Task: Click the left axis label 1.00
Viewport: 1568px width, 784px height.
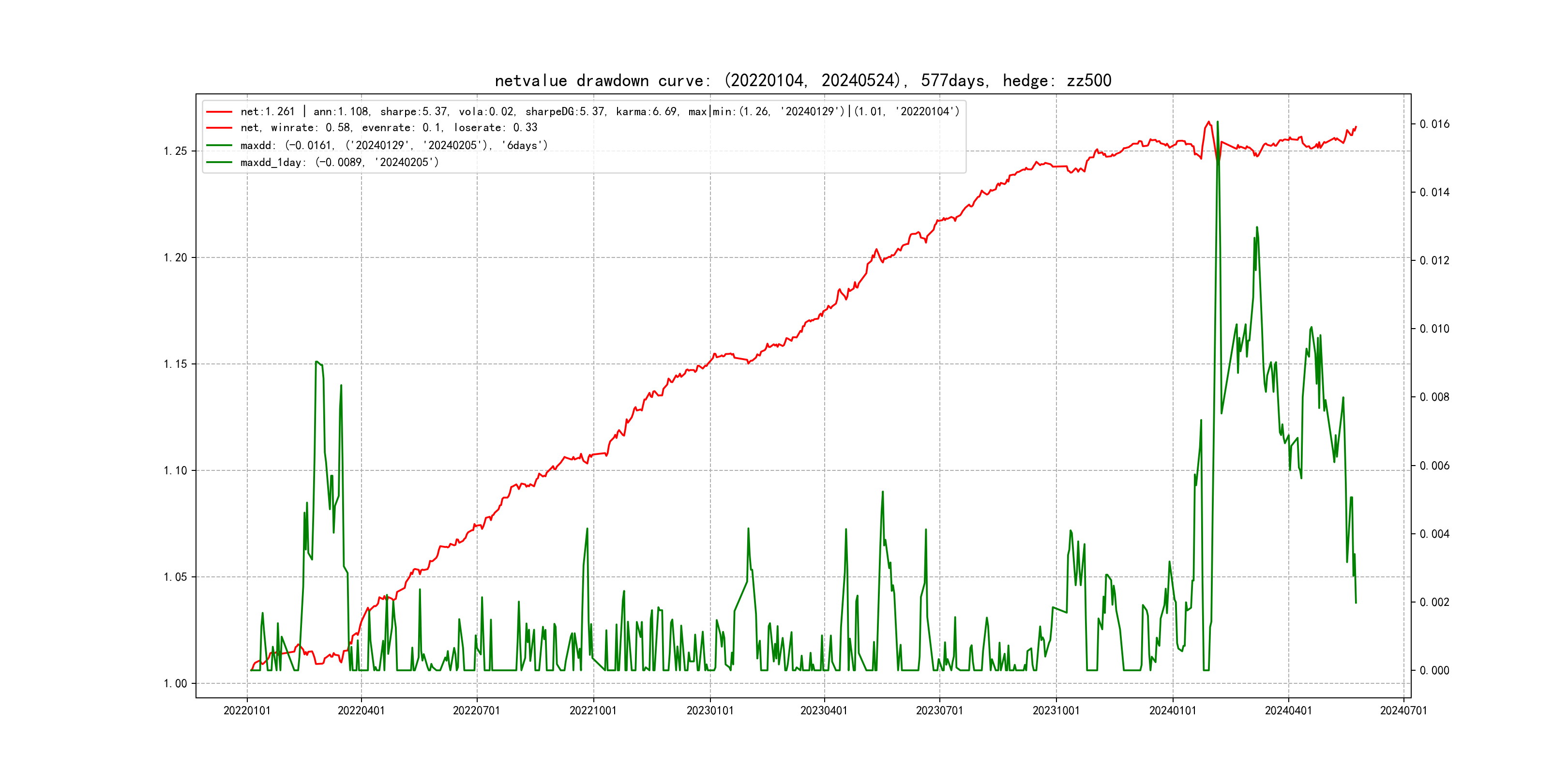Action: [x=175, y=683]
